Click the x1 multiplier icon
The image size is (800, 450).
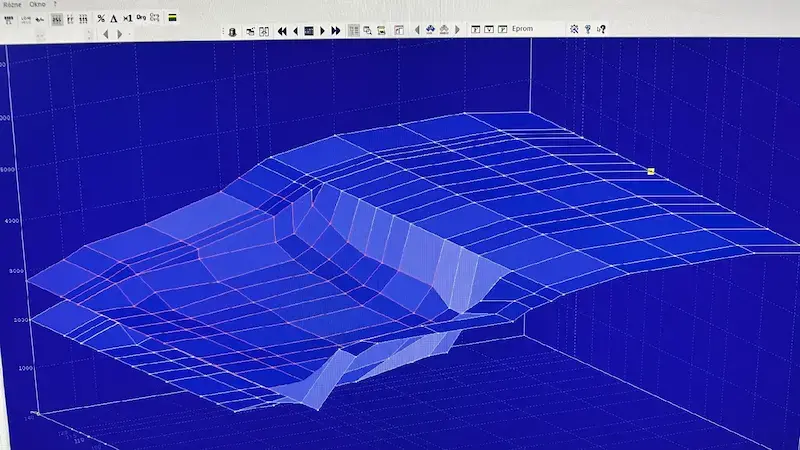(128, 18)
